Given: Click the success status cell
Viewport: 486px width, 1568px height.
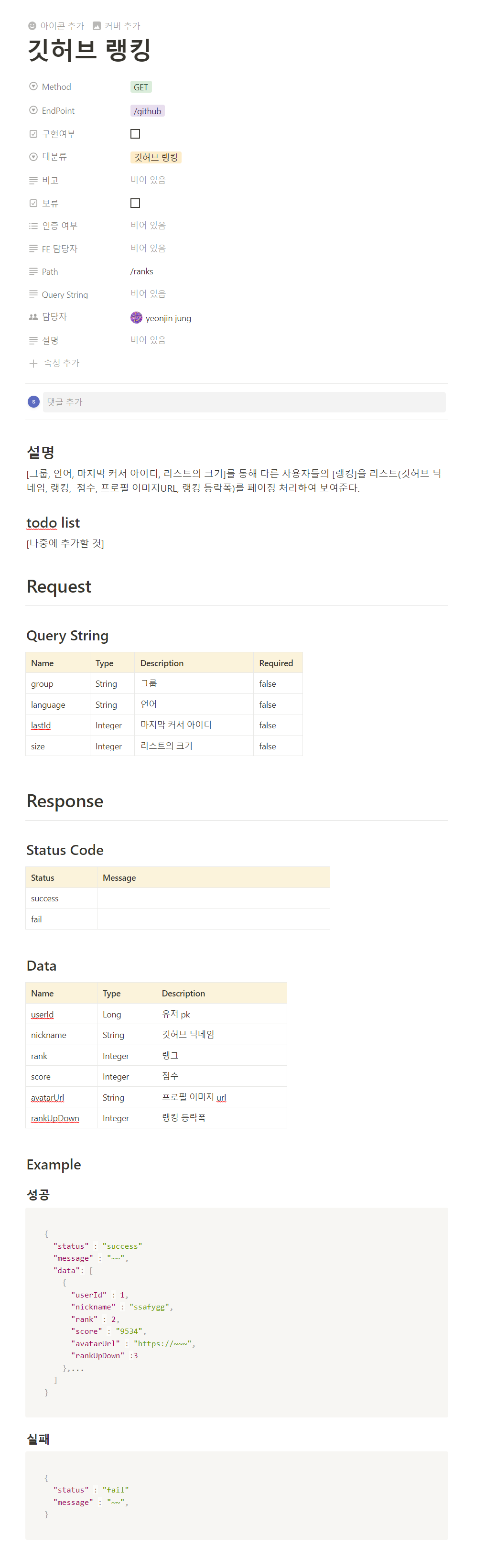Looking at the screenshot, I should tap(62, 898).
